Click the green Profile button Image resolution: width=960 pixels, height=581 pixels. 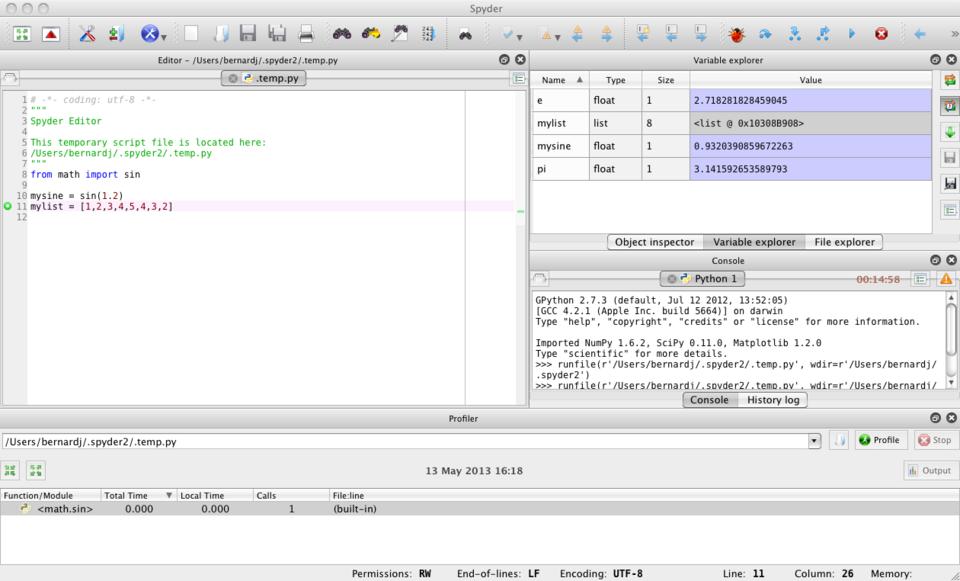(878, 440)
